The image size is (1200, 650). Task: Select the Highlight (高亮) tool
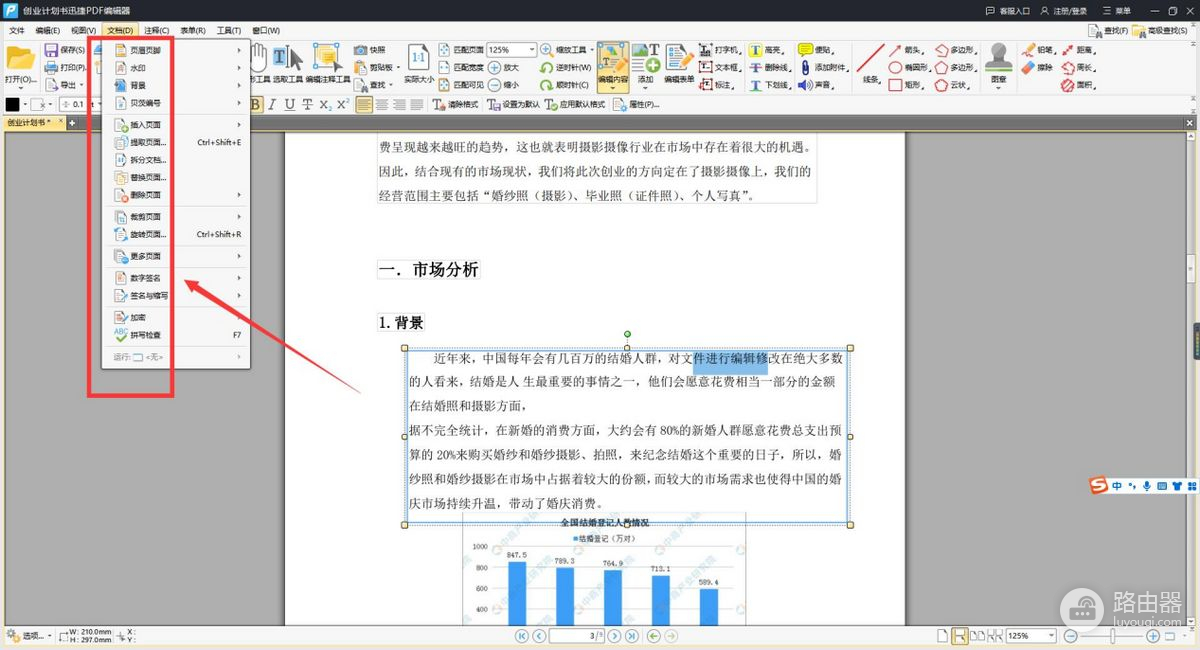(x=766, y=50)
